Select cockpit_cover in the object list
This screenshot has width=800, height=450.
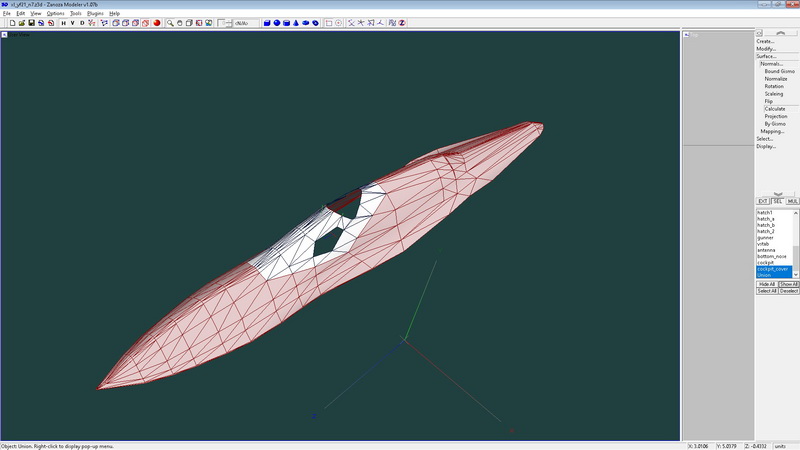pyautogui.click(x=773, y=268)
